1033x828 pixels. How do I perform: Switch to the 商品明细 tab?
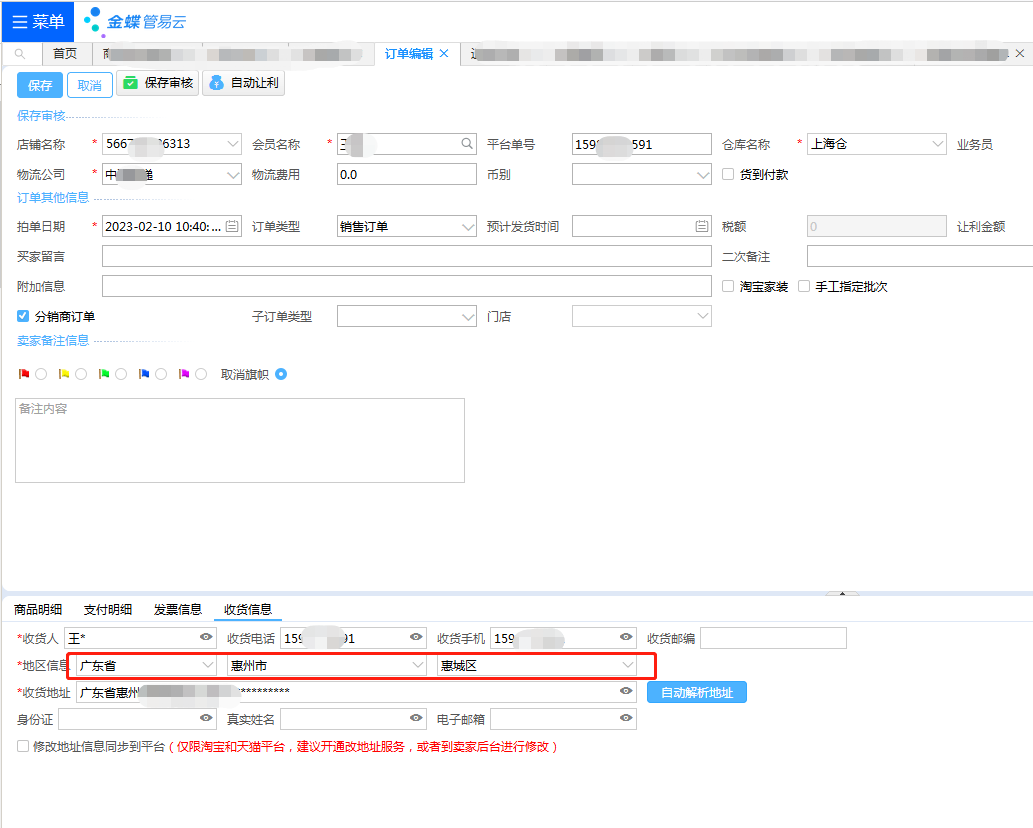pyautogui.click(x=38, y=609)
